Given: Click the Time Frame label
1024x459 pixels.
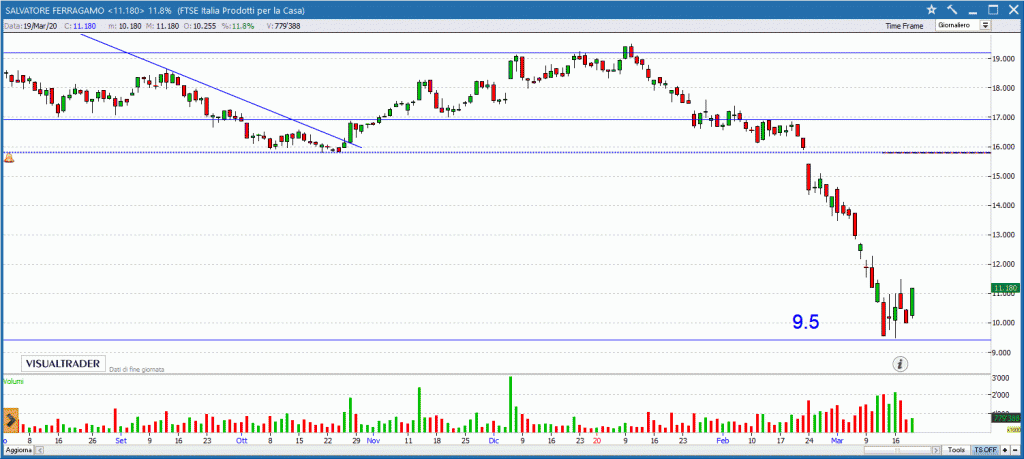Looking at the screenshot, I should pyautogui.click(x=904, y=26).
